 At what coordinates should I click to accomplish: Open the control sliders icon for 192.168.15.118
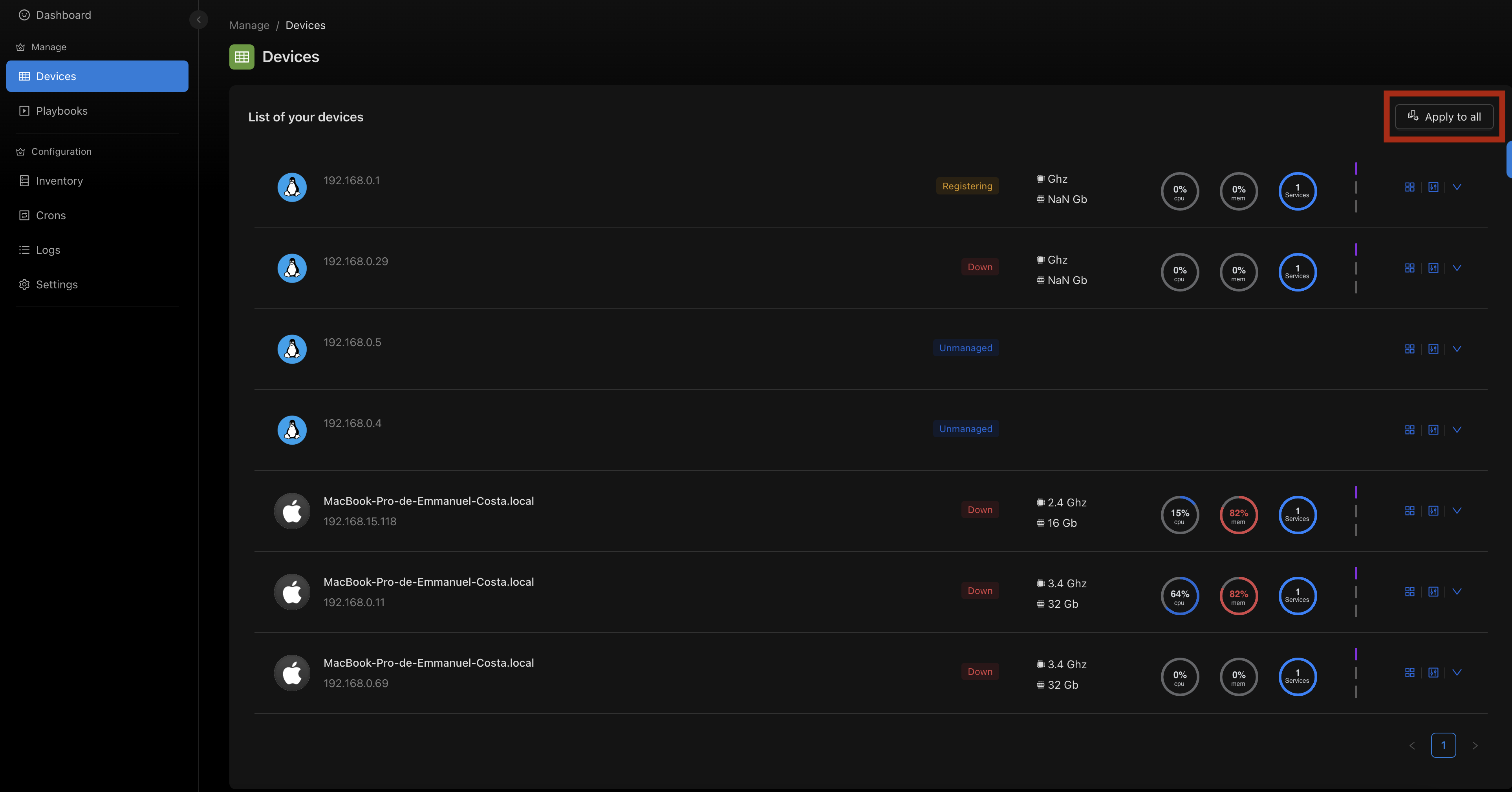tap(1433, 511)
